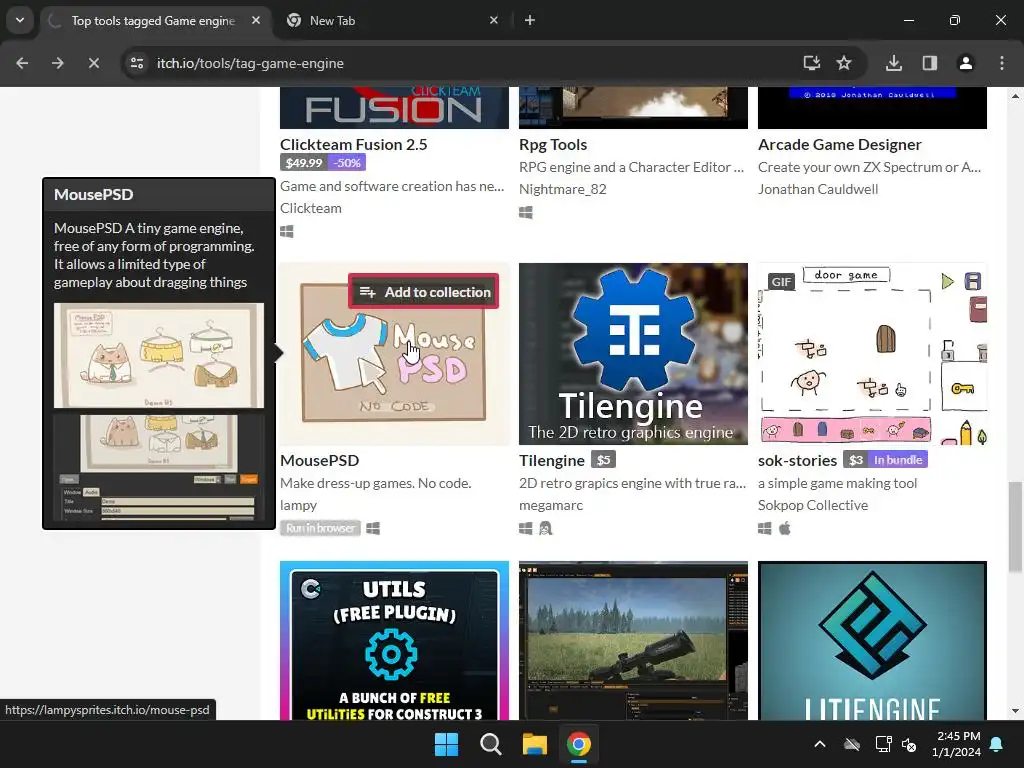Image resolution: width=1024 pixels, height=768 pixels.
Task: Close the Game engine tab
Action: pyautogui.click(x=256, y=20)
